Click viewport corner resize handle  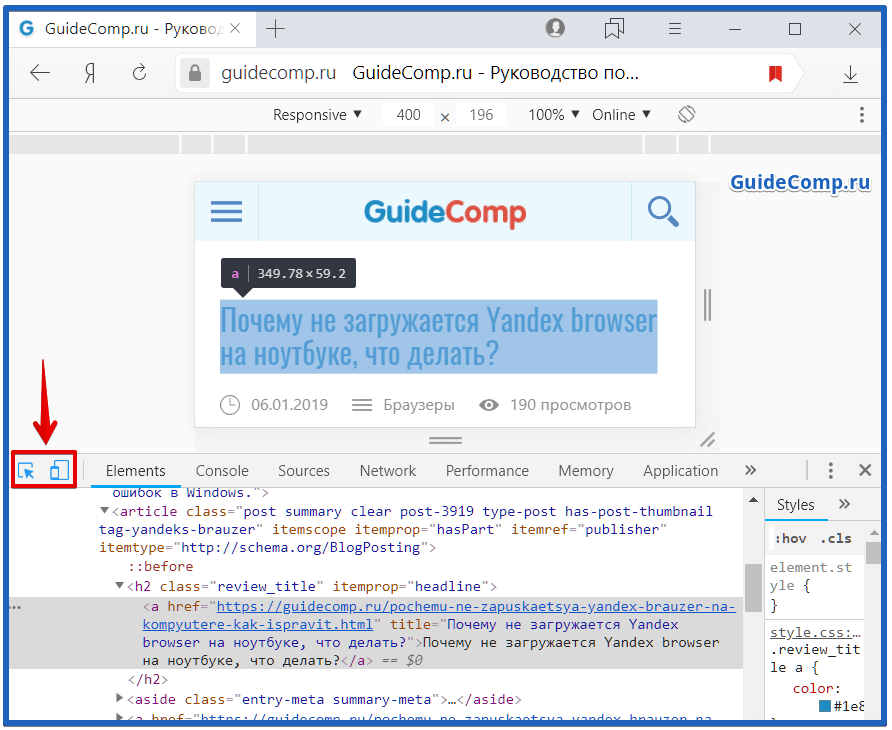point(707,440)
